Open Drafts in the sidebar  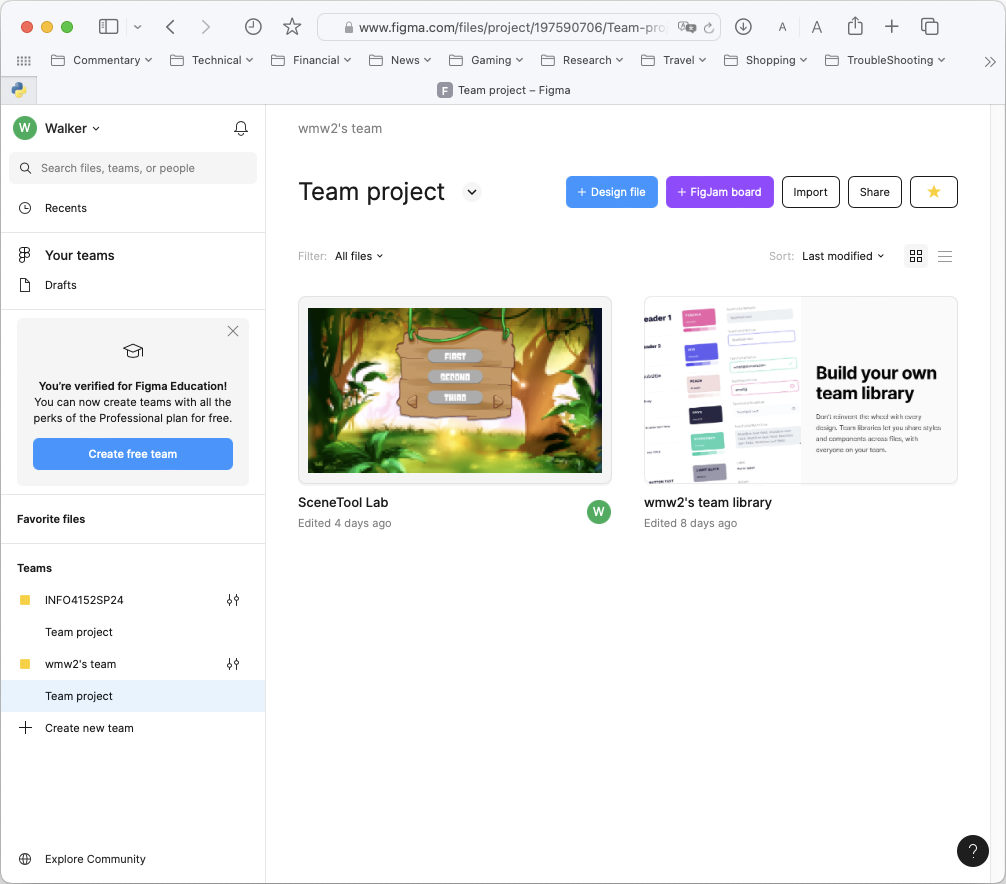click(61, 285)
